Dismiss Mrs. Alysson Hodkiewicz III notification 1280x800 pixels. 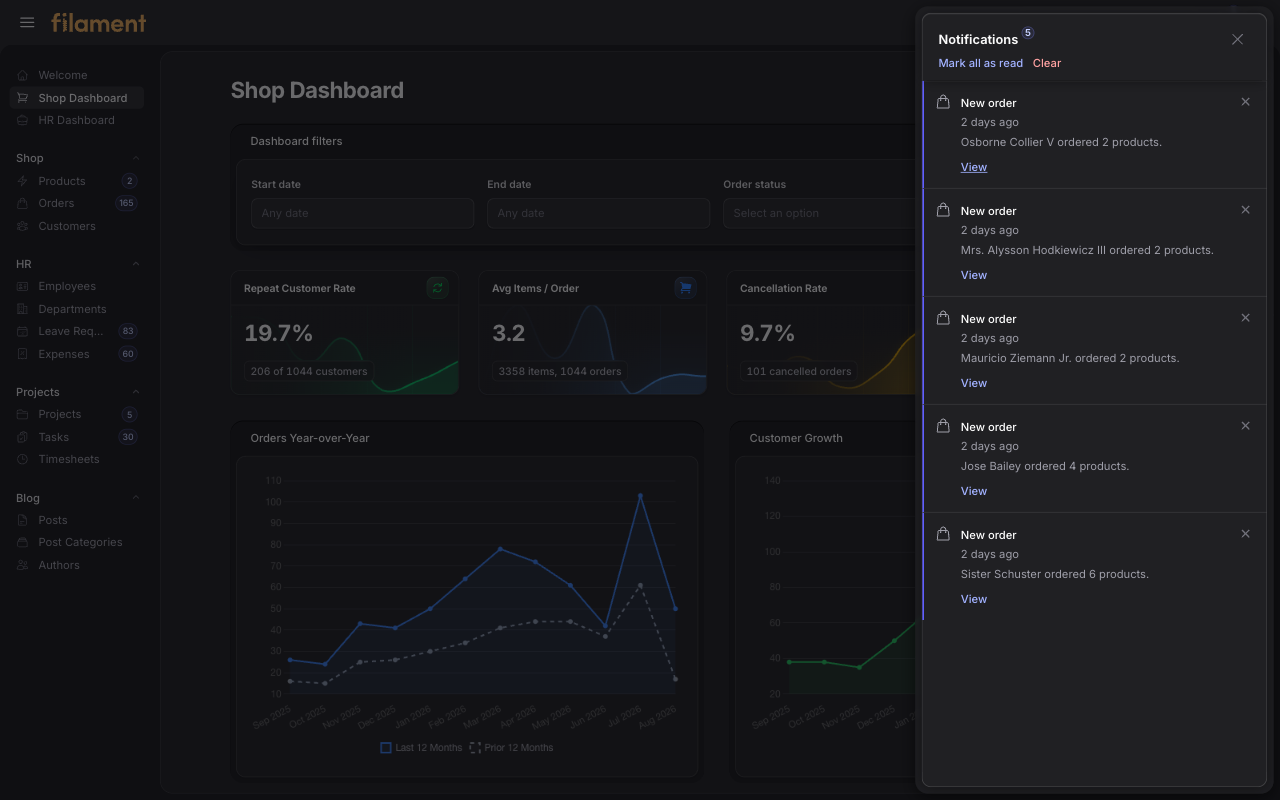pyautogui.click(x=1245, y=210)
